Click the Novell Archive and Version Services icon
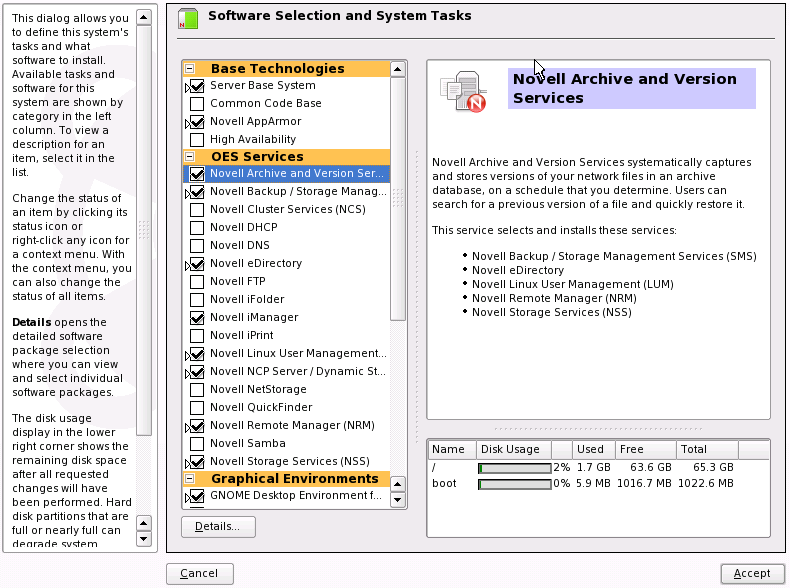790x588 pixels. pos(465,92)
